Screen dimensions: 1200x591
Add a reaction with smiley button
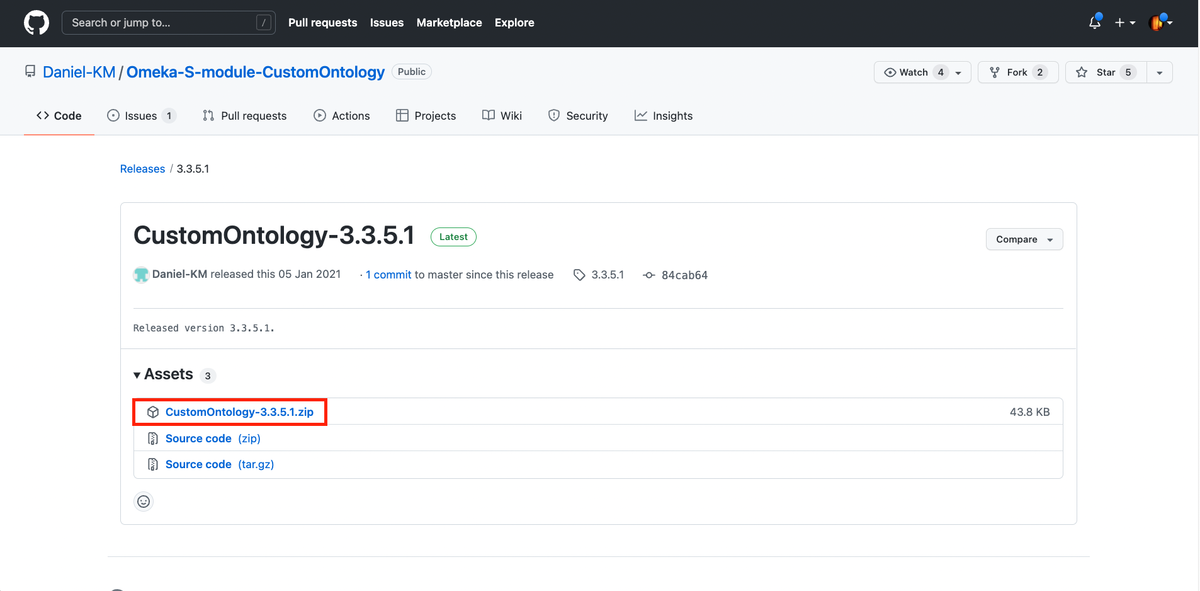144,501
